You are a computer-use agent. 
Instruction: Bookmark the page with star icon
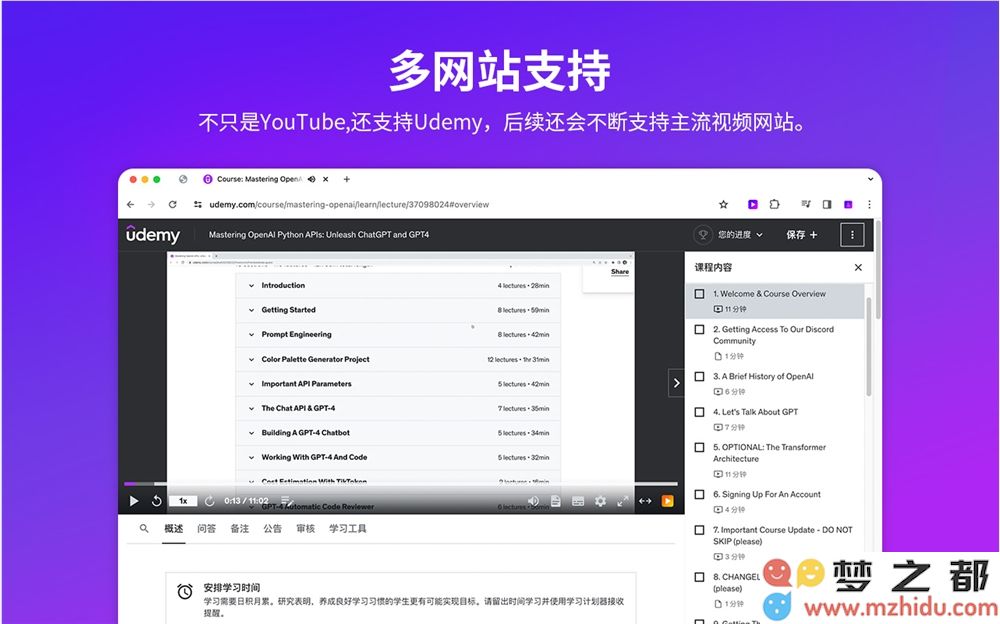723,205
